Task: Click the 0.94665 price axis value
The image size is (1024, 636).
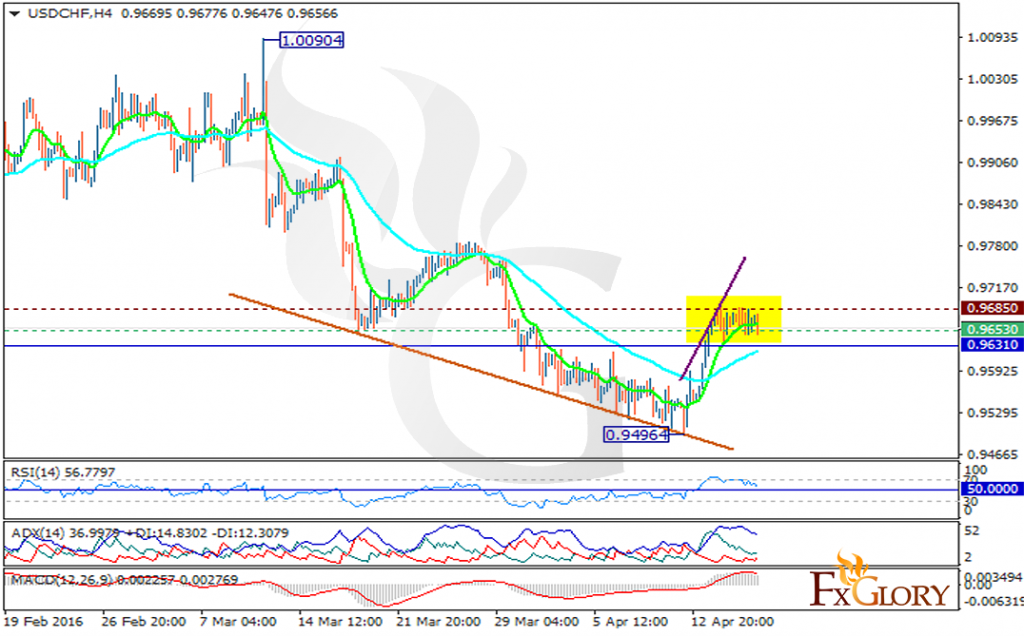Action: coord(993,454)
